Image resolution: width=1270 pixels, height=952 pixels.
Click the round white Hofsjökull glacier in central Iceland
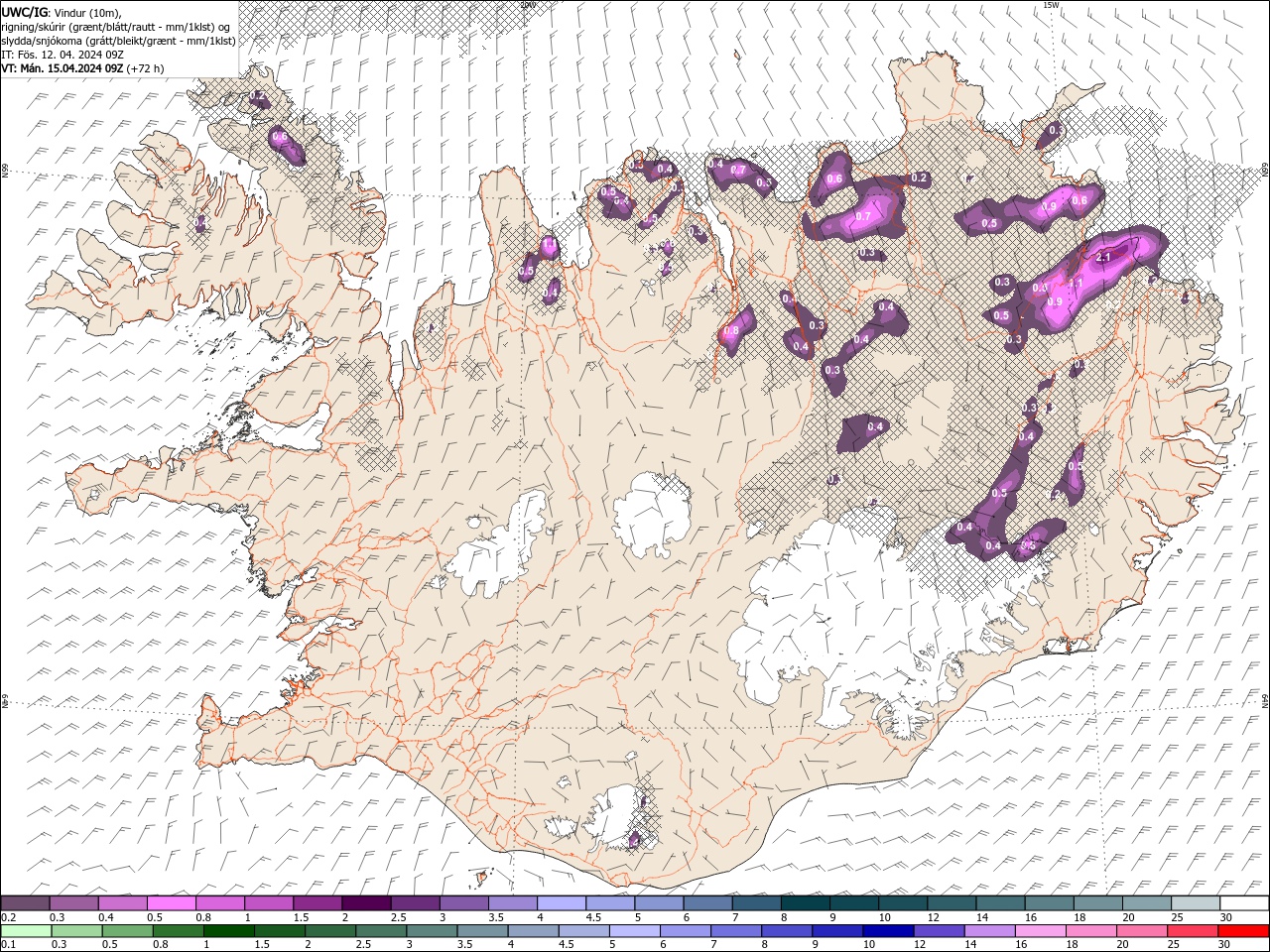652,514
